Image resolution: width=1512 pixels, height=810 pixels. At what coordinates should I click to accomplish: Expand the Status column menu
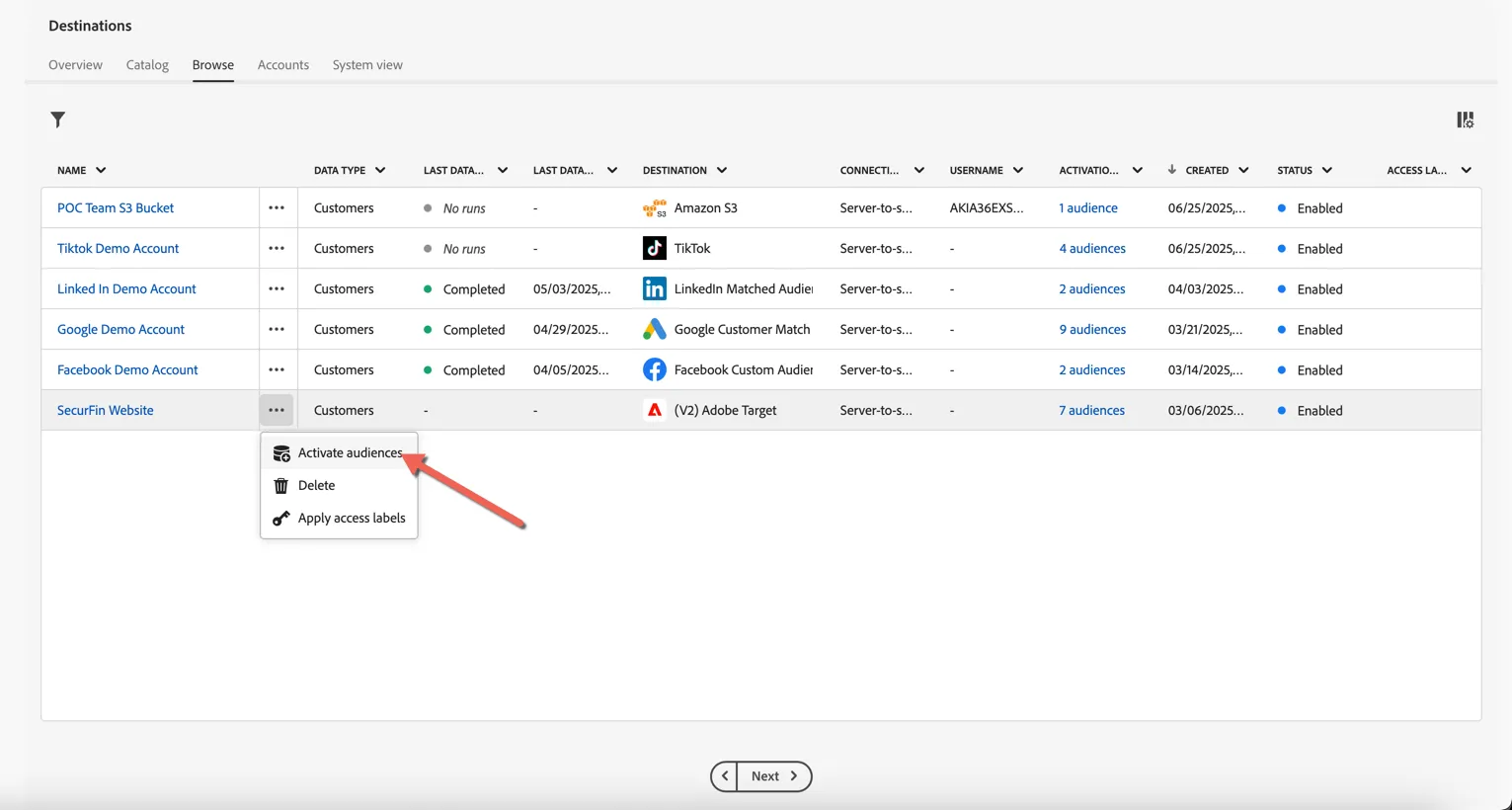[1327, 171]
